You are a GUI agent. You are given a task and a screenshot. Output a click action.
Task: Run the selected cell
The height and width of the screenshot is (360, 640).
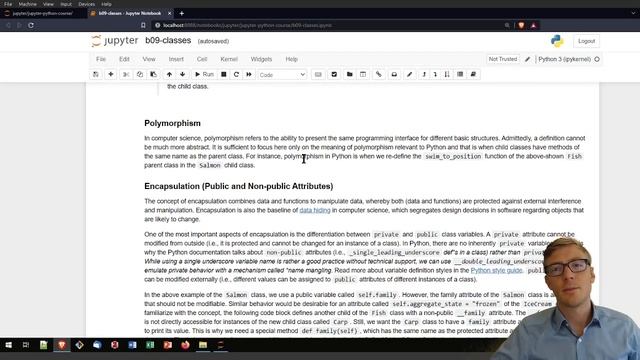coord(204,74)
